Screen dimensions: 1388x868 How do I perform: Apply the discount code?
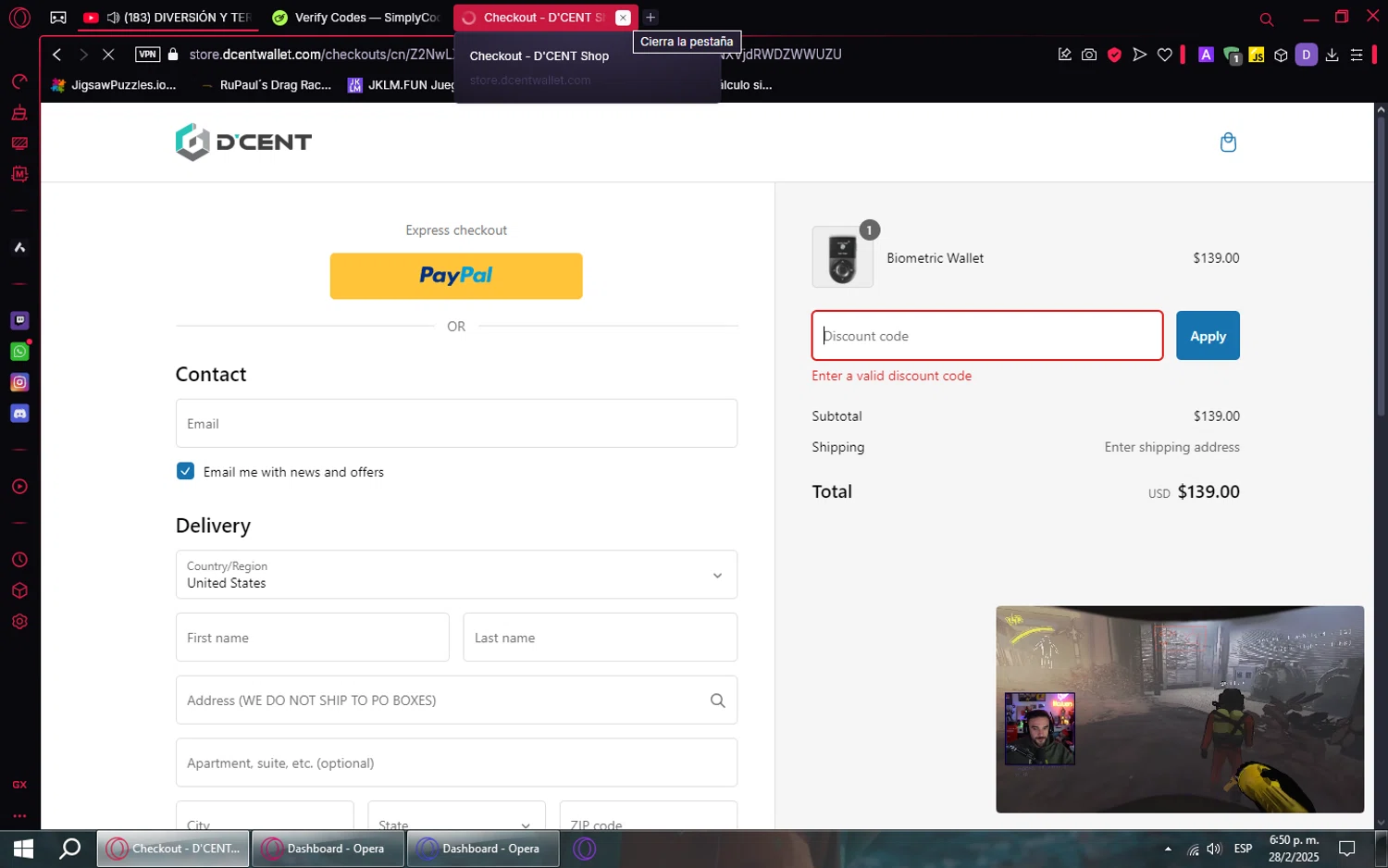1208,336
